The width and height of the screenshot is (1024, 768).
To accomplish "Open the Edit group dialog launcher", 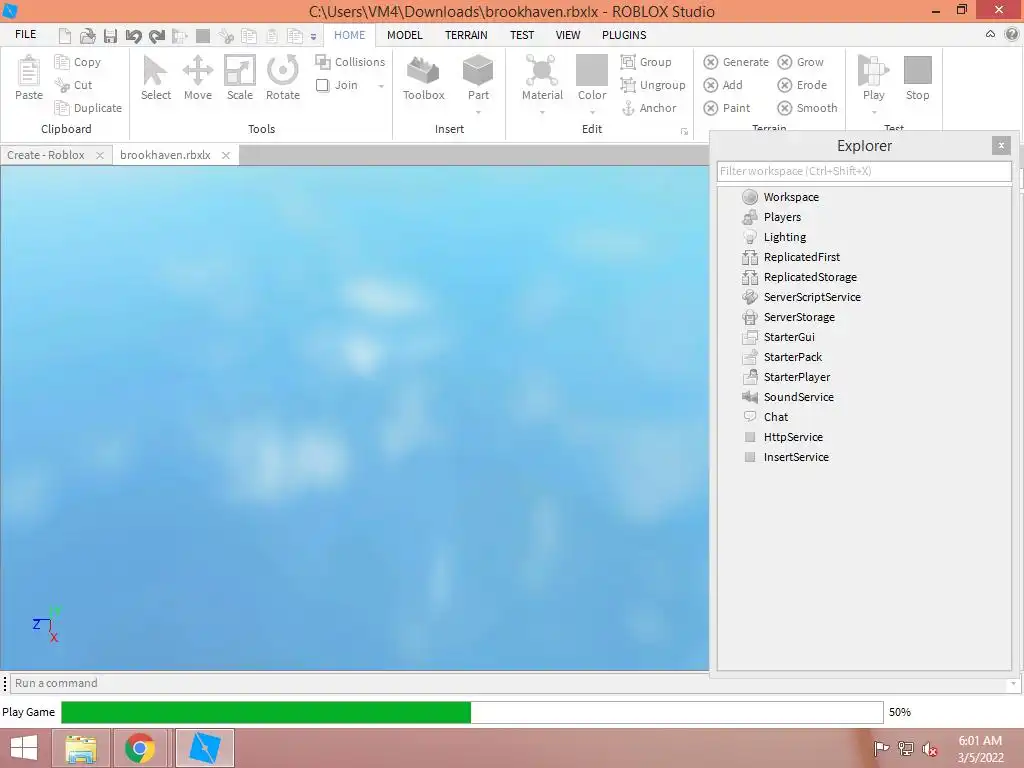I will pos(684,131).
